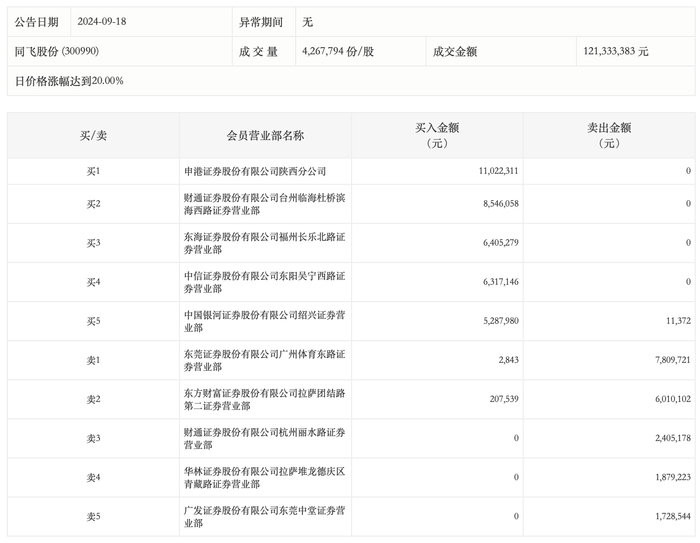Screen dimensions: 700x543
Task: Select the 买4 row label
Action: [x=93, y=282]
